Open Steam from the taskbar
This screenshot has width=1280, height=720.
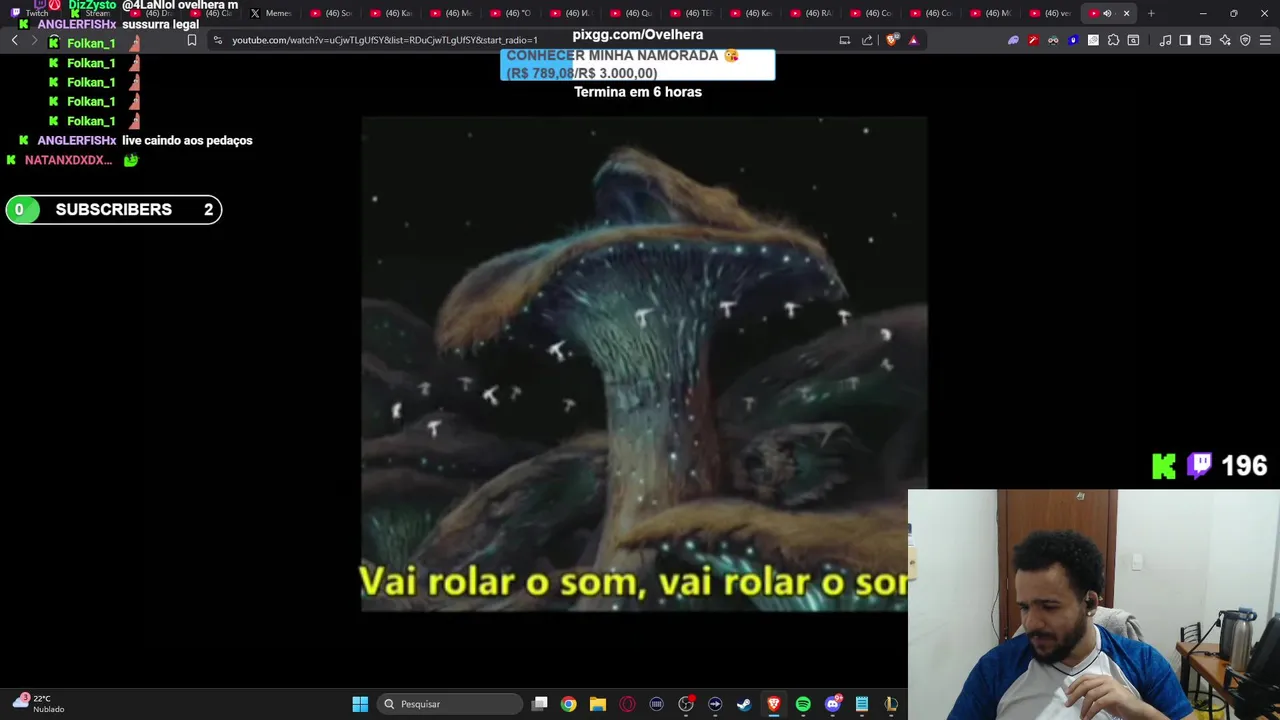[x=744, y=704]
